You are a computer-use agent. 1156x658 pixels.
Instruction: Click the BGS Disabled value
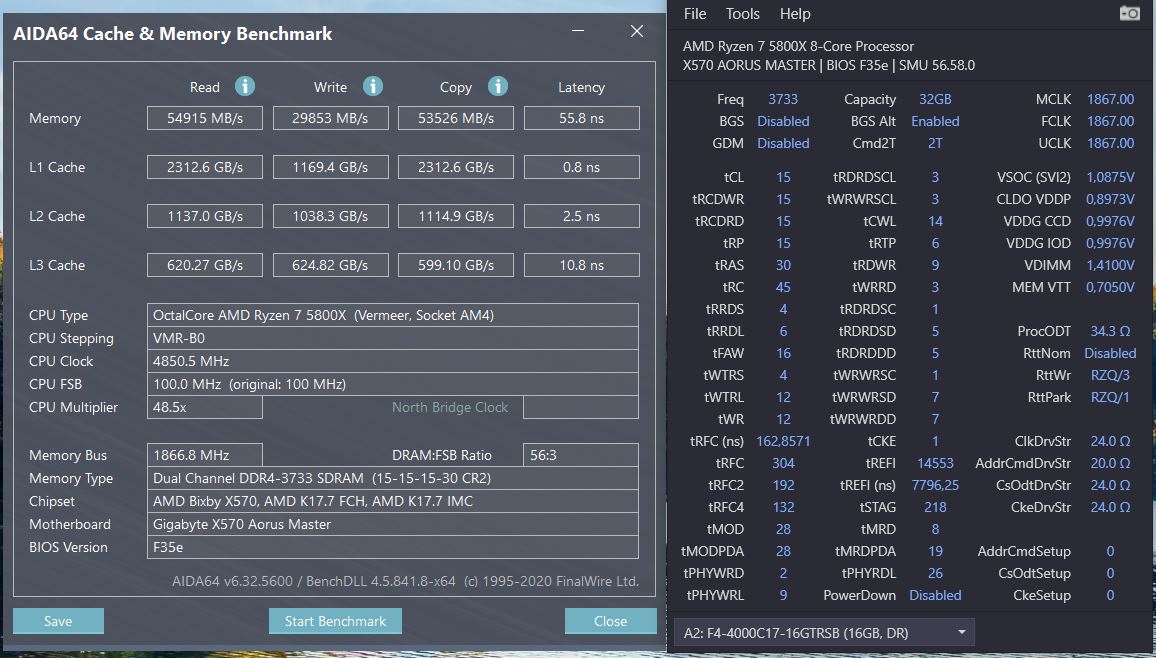coord(783,121)
